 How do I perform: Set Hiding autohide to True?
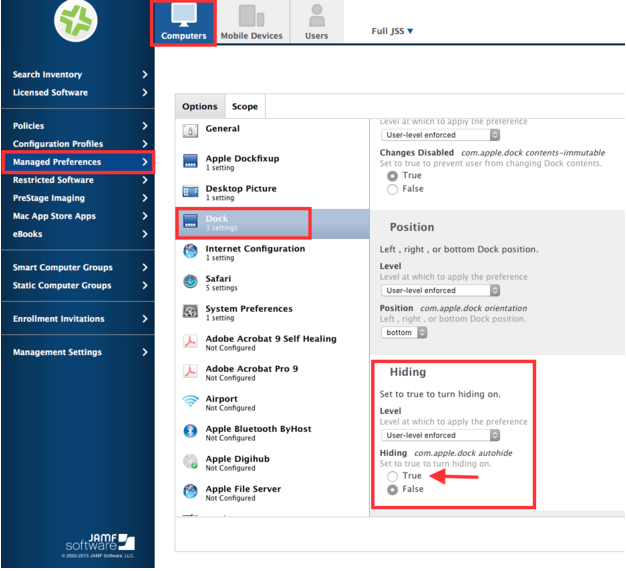pos(392,477)
